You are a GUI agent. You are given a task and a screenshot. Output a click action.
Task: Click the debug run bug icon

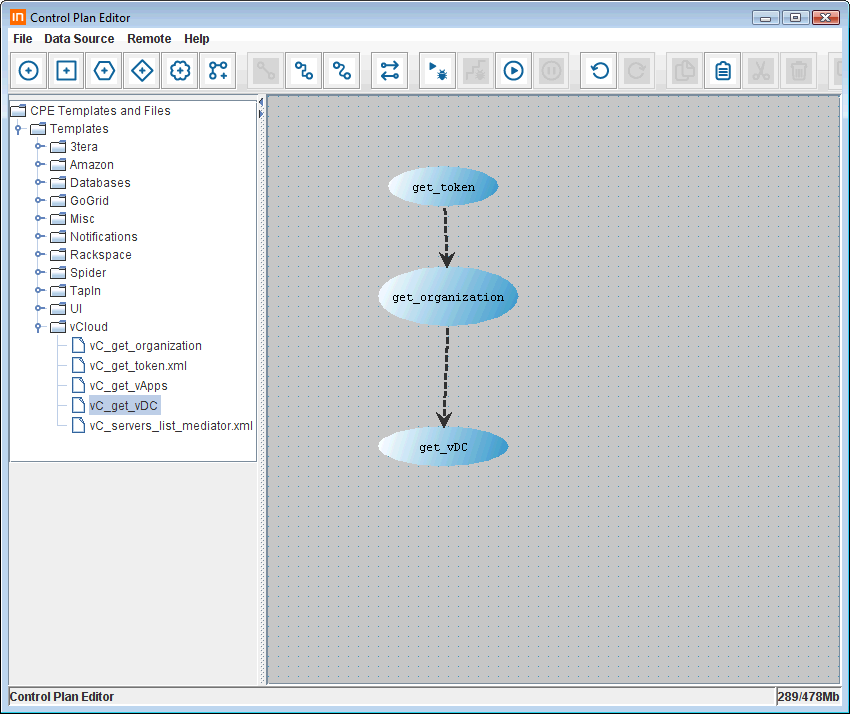point(437,71)
